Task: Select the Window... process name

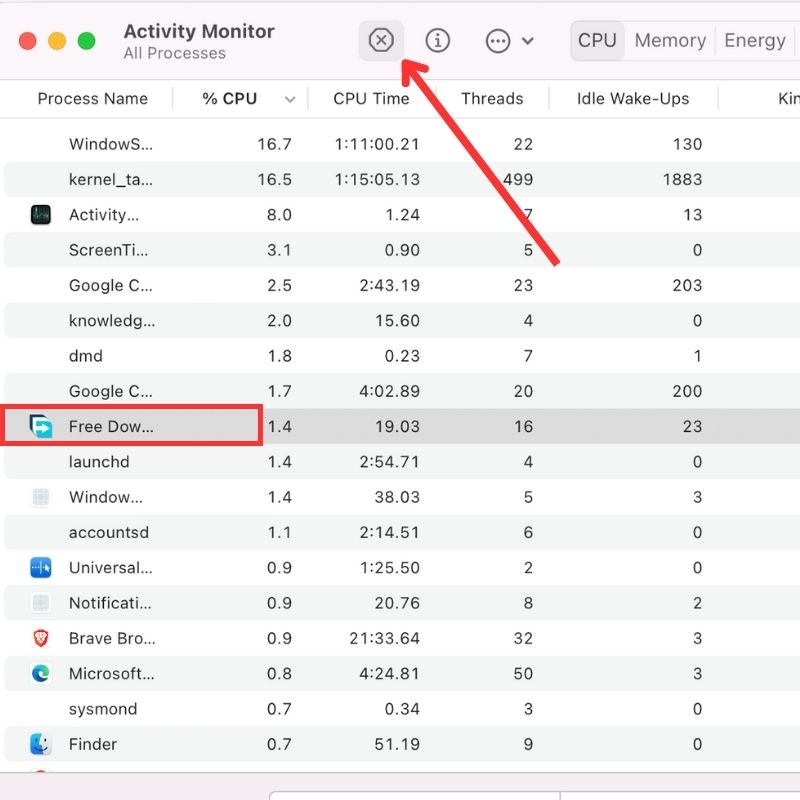Action: click(x=106, y=497)
